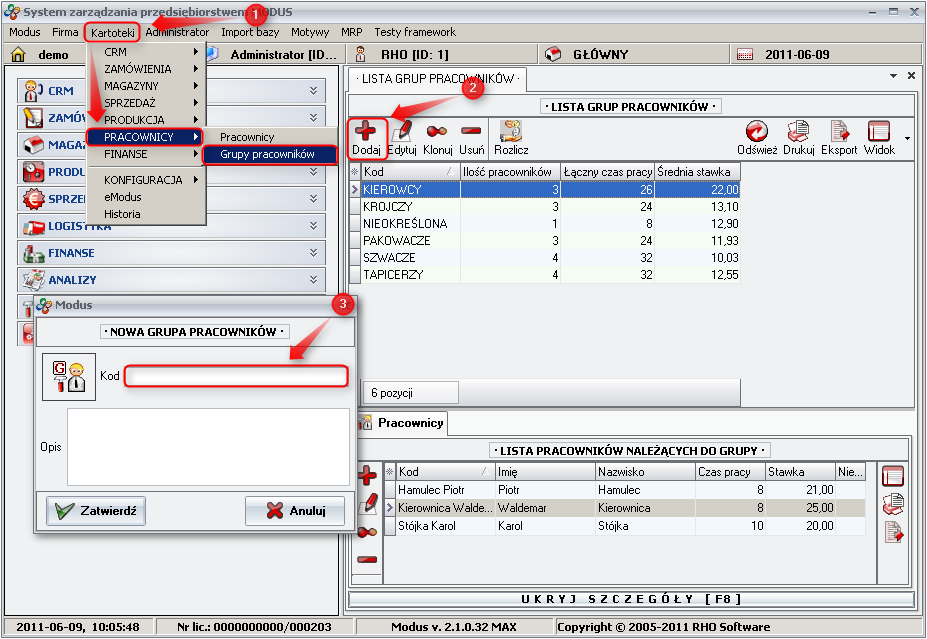Image resolution: width=927 pixels, height=639 pixels.
Task: Open the Kartoteki menu
Action: [111, 32]
